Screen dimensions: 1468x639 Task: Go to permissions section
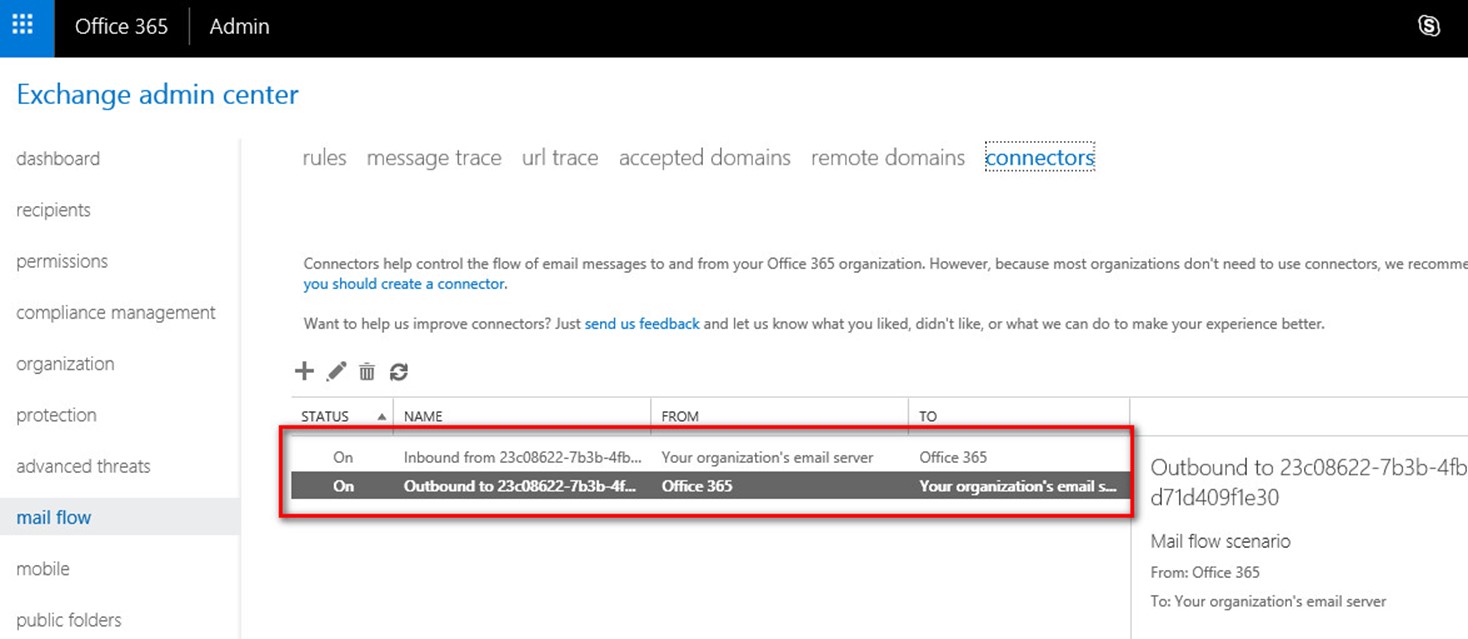tap(62, 261)
